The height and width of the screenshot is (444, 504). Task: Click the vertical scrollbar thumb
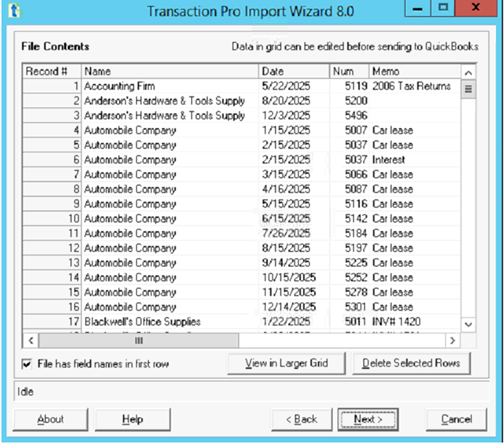tap(468, 89)
